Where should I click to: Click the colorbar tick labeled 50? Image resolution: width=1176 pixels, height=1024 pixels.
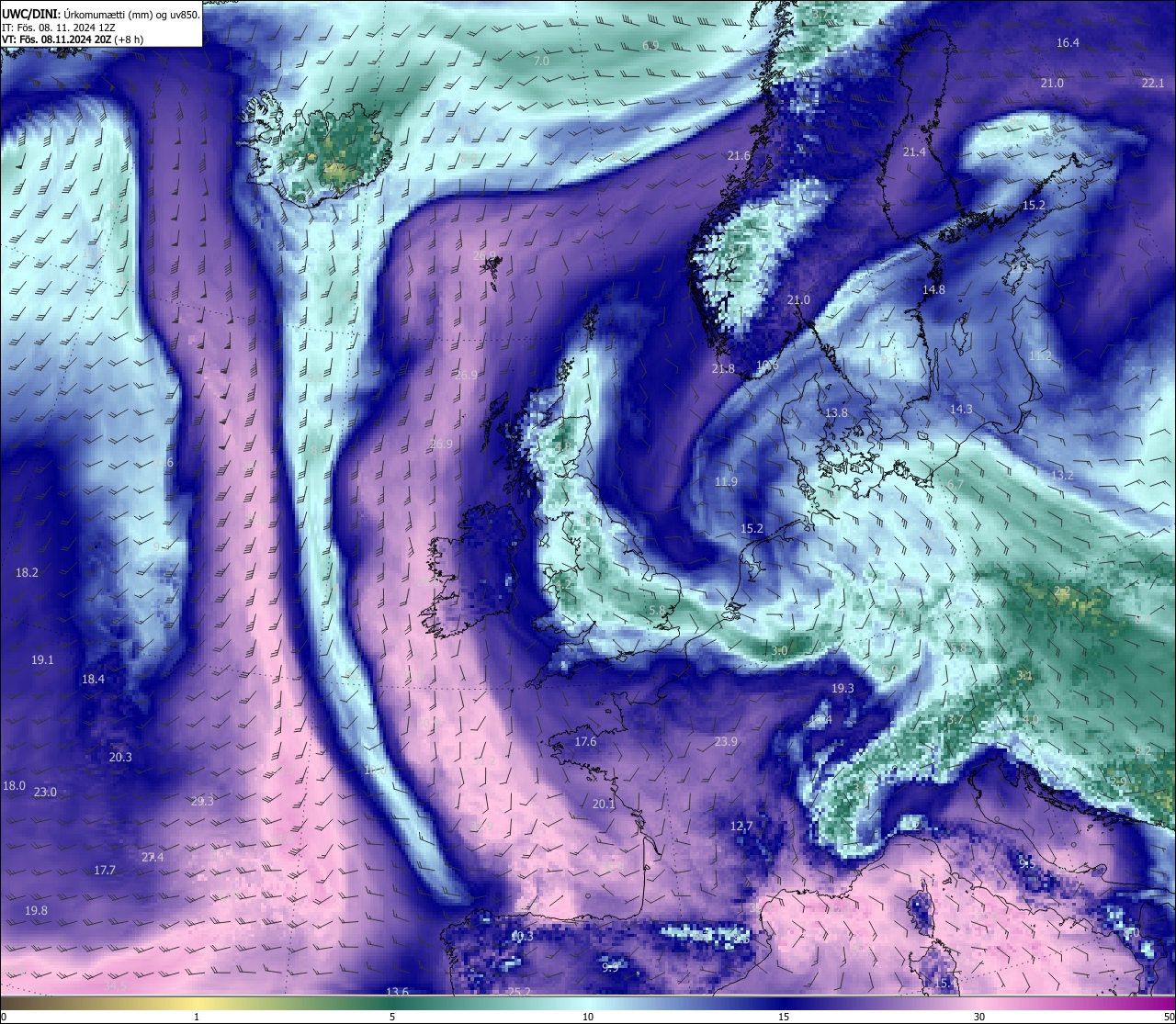click(1168, 1017)
